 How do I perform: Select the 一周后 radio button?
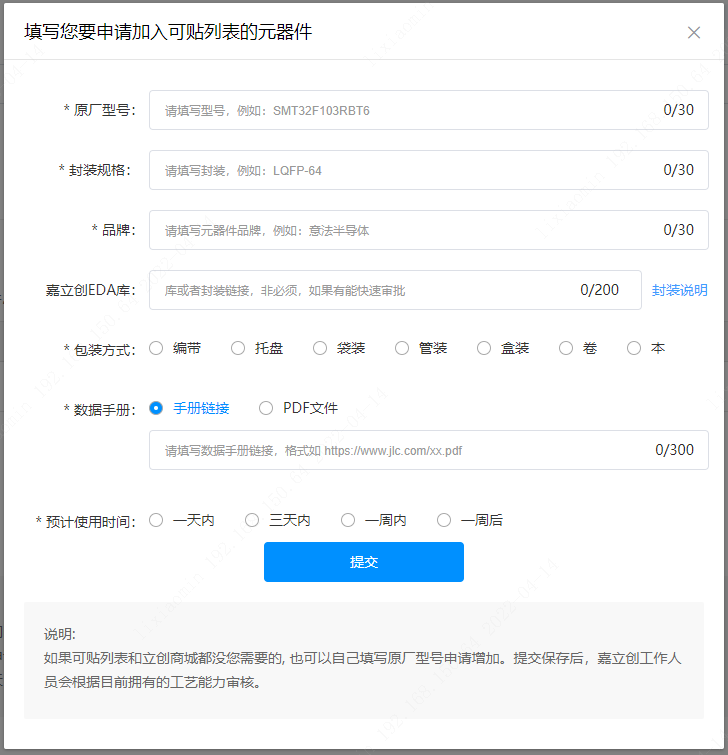coord(444,520)
